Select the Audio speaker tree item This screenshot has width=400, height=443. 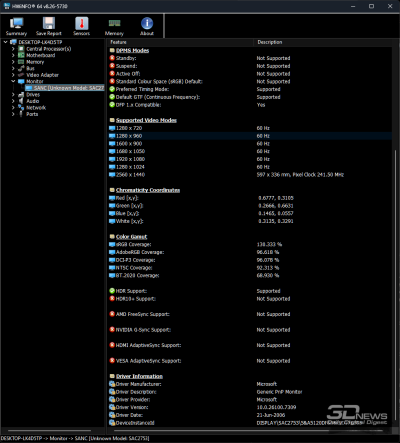click(x=33, y=101)
